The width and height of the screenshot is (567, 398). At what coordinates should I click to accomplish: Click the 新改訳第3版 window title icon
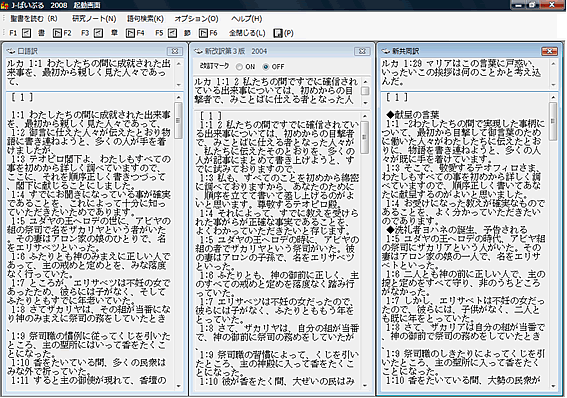pyautogui.click(x=198, y=51)
